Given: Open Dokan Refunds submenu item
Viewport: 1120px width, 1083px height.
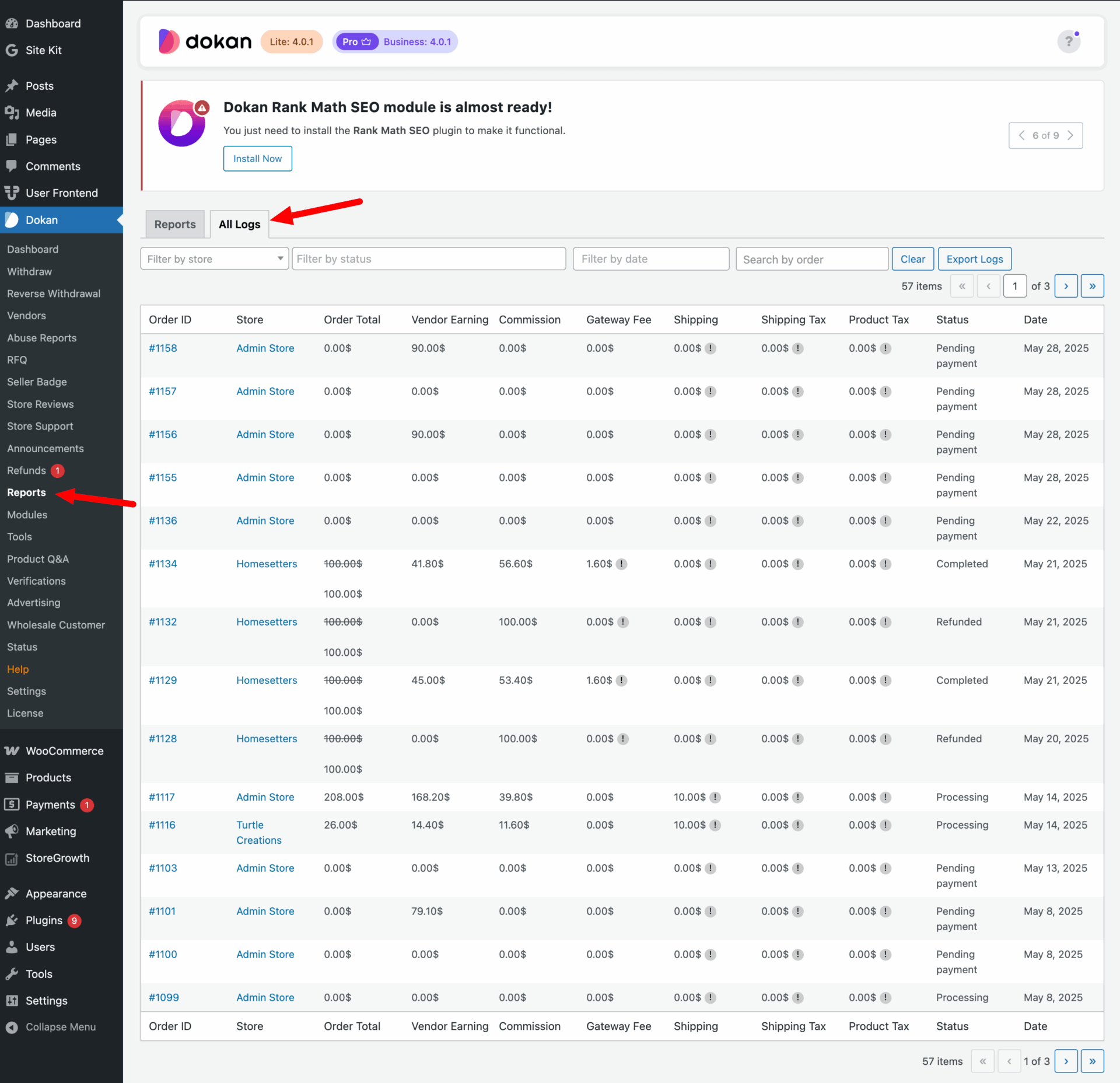Looking at the screenshot, I should pyautogui.click(x=26, y=470).
